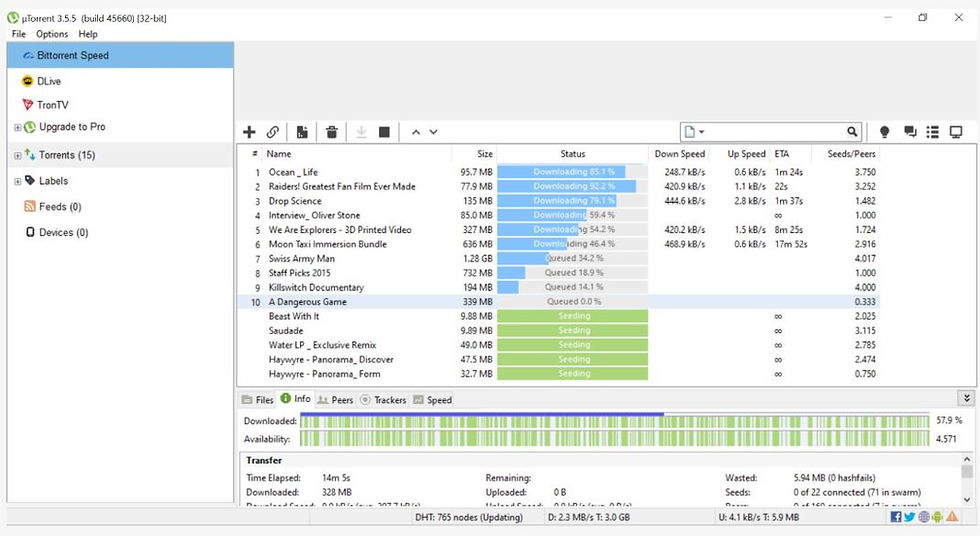Image resolution: width=980 pixels, height=536 pixels.
Task: Select the A Dangerous Game torrent
Action: tap(558, 302)
